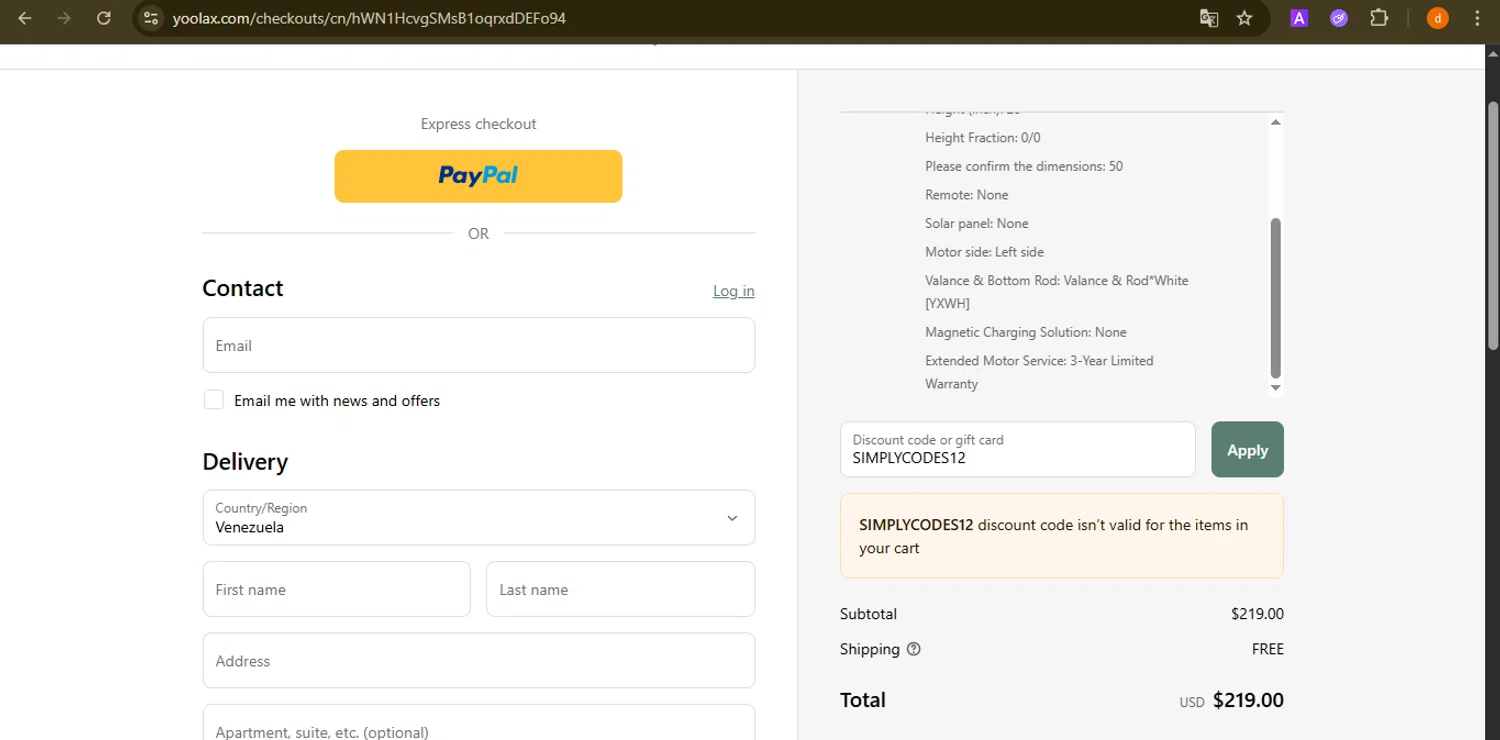Click the Shipping FREE value
The width and height of the screenshot is (1500, 740).
(x=1267, y=649)
